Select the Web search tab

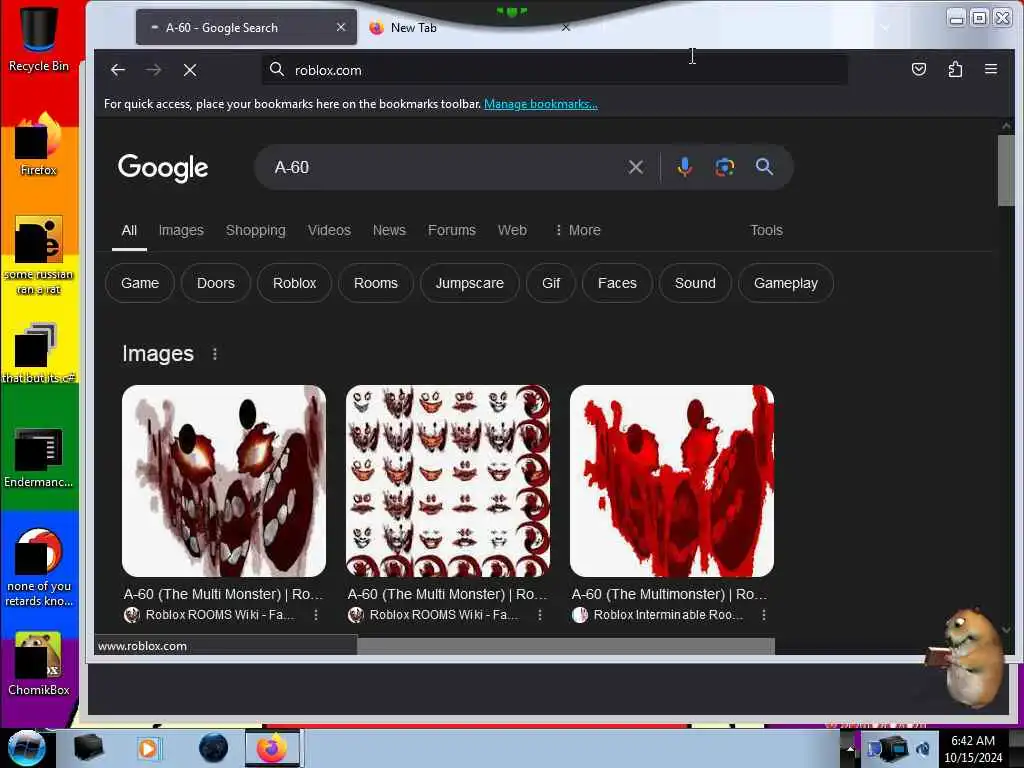512,231
